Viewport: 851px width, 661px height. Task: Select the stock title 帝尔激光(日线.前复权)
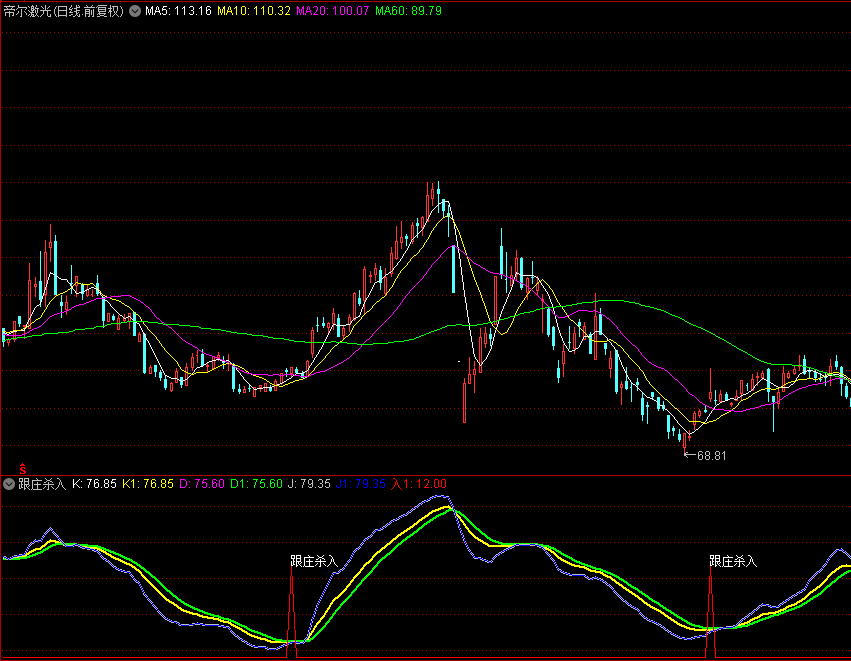(64, 11)
